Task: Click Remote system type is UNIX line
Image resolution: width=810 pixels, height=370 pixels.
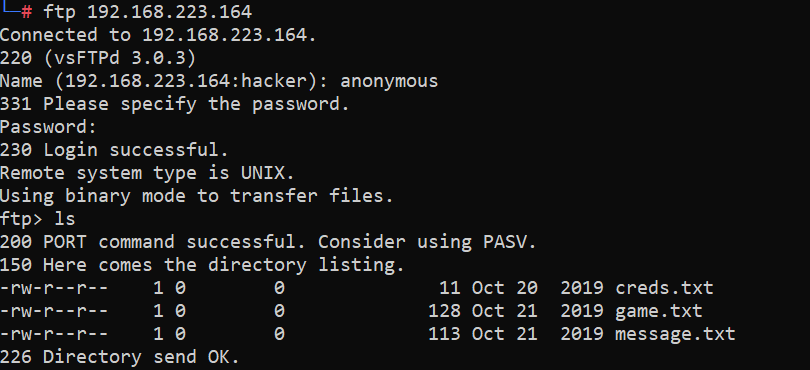Action: click(147, 173)
